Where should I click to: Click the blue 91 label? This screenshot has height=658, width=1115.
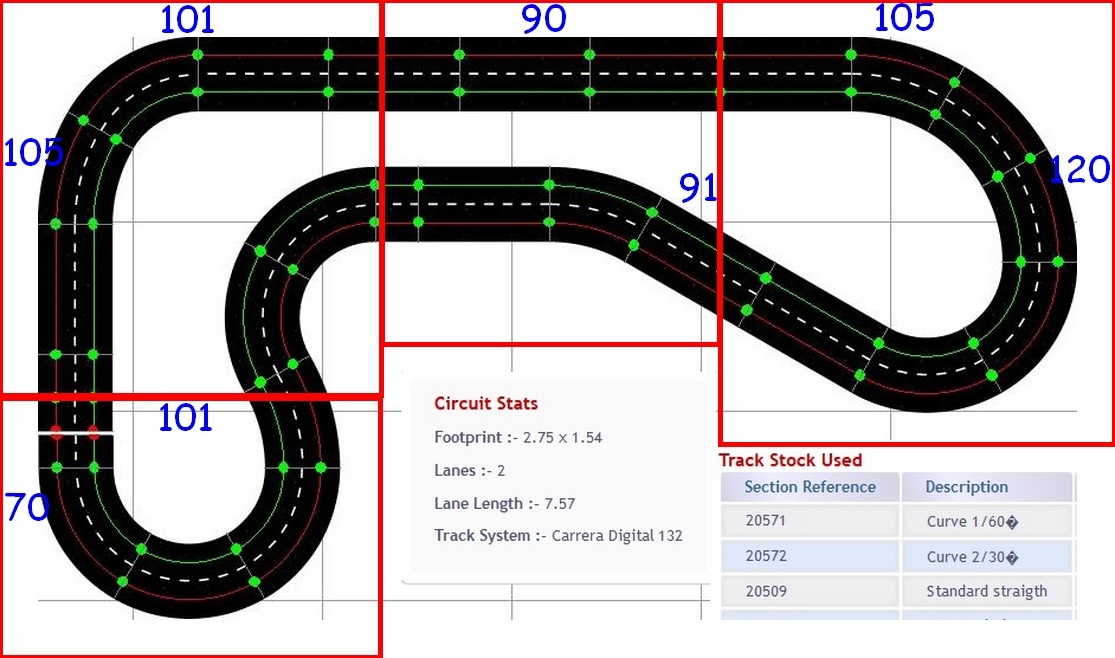point(698,188)
